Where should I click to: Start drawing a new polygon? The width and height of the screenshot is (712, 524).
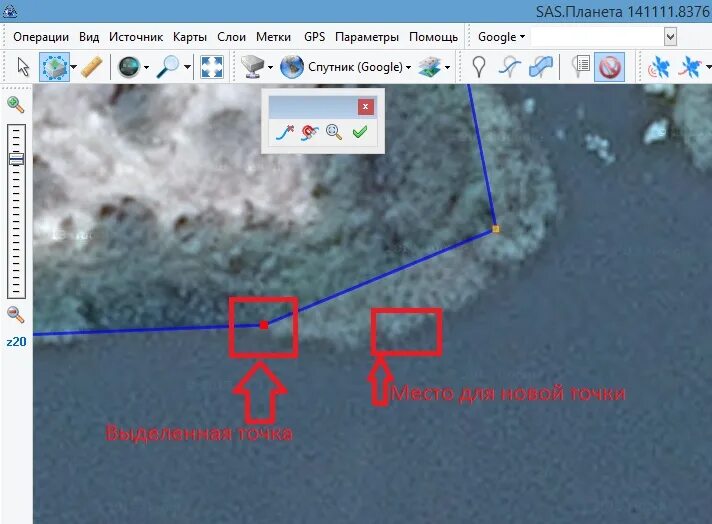[x=541, y=67]
